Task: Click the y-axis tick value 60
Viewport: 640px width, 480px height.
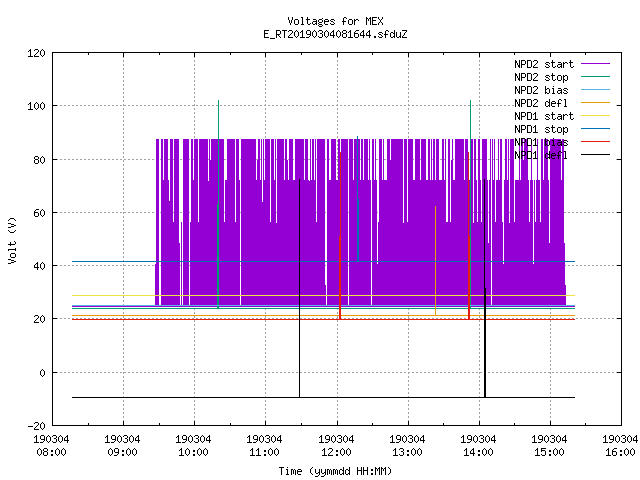Action: tap(39, 213)
